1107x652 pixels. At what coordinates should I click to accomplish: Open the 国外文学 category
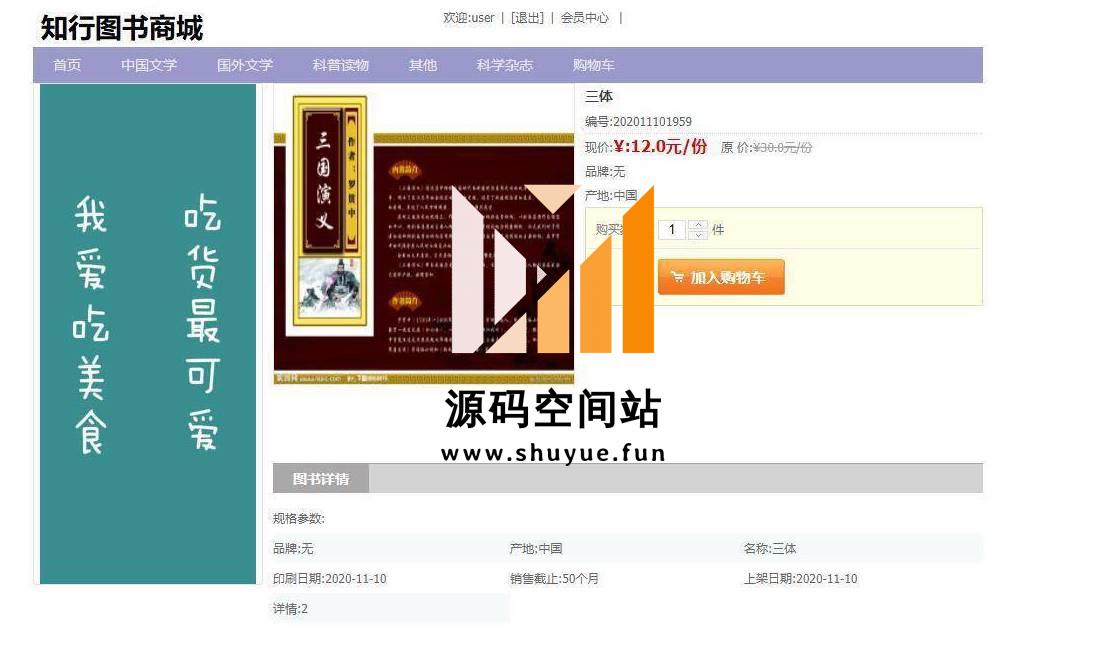click(x=245, y=65)
